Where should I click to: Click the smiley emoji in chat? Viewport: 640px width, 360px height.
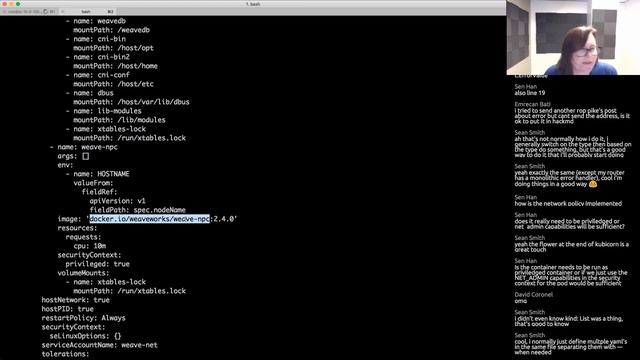[x=593, y=184]
